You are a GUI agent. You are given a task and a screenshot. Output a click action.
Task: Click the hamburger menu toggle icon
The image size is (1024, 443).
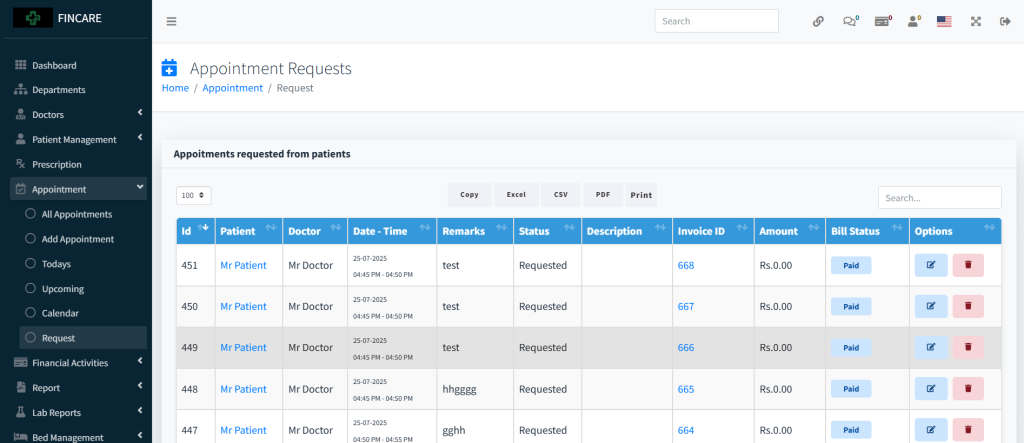click(171, 21)
